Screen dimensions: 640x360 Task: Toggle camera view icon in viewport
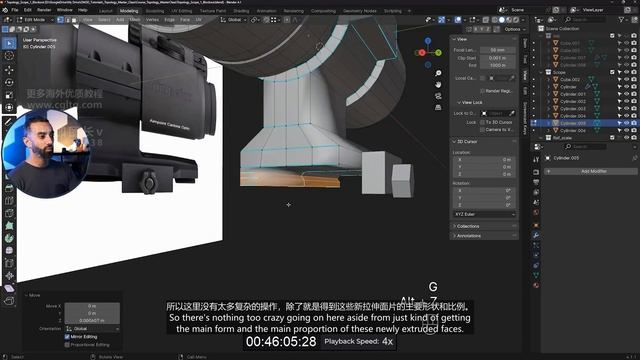point(438,96)
